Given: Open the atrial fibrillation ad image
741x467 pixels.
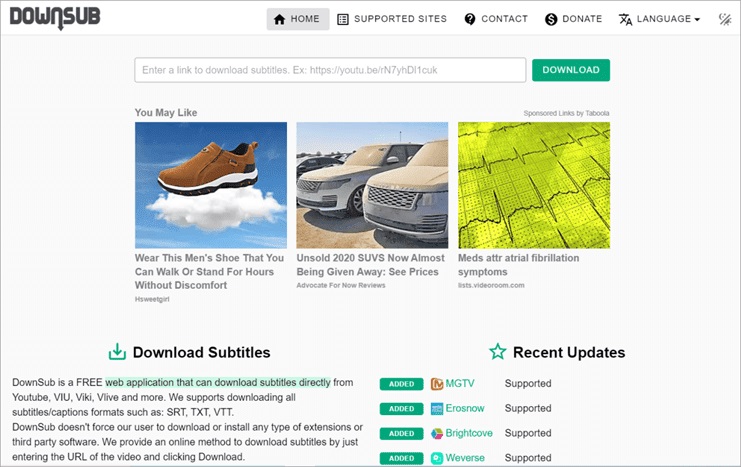Looking at the screenshot, I should [x=533, y=183].
